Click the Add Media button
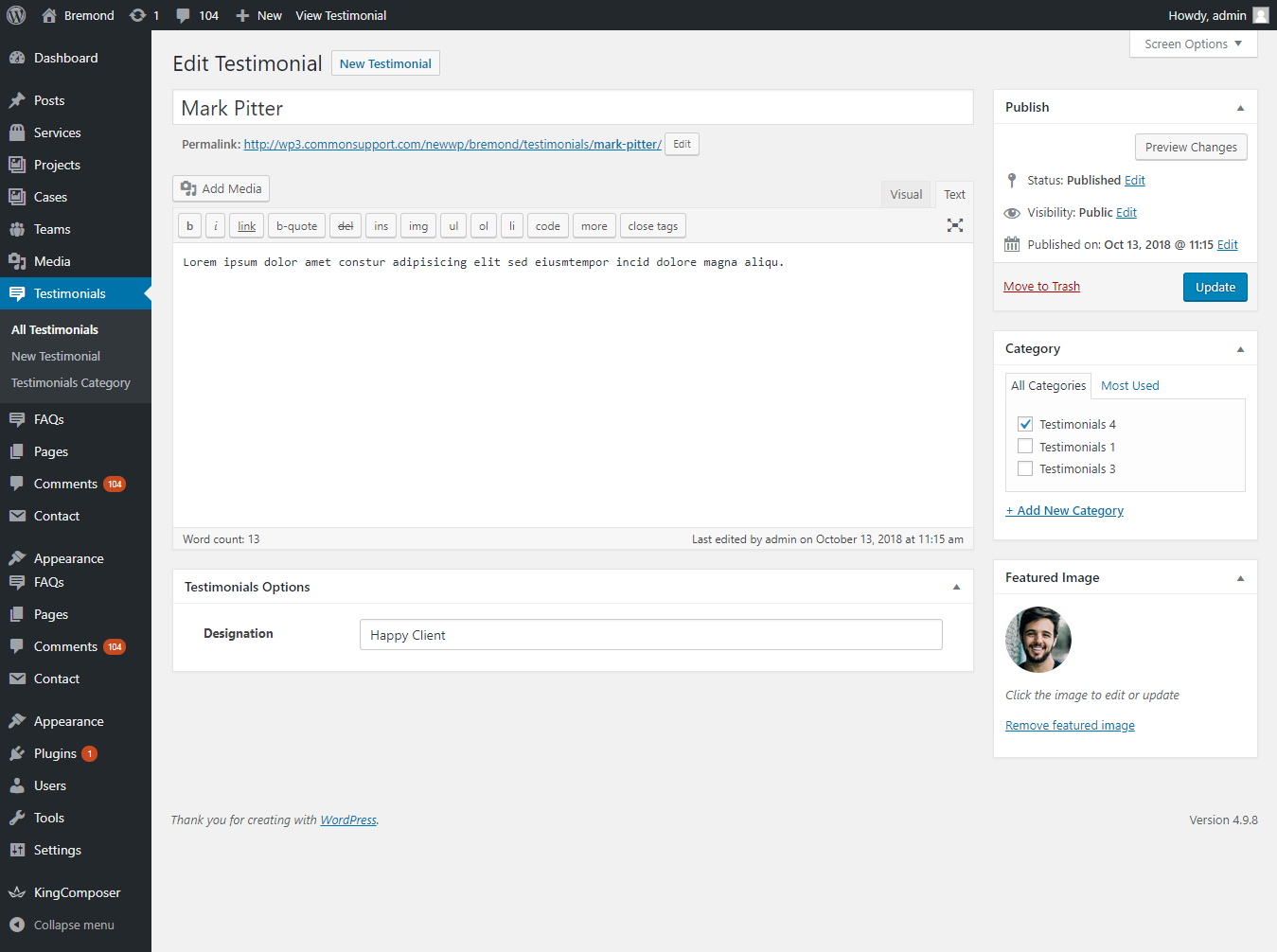Viewport: 1277px width, 952px height. point(222,188)
